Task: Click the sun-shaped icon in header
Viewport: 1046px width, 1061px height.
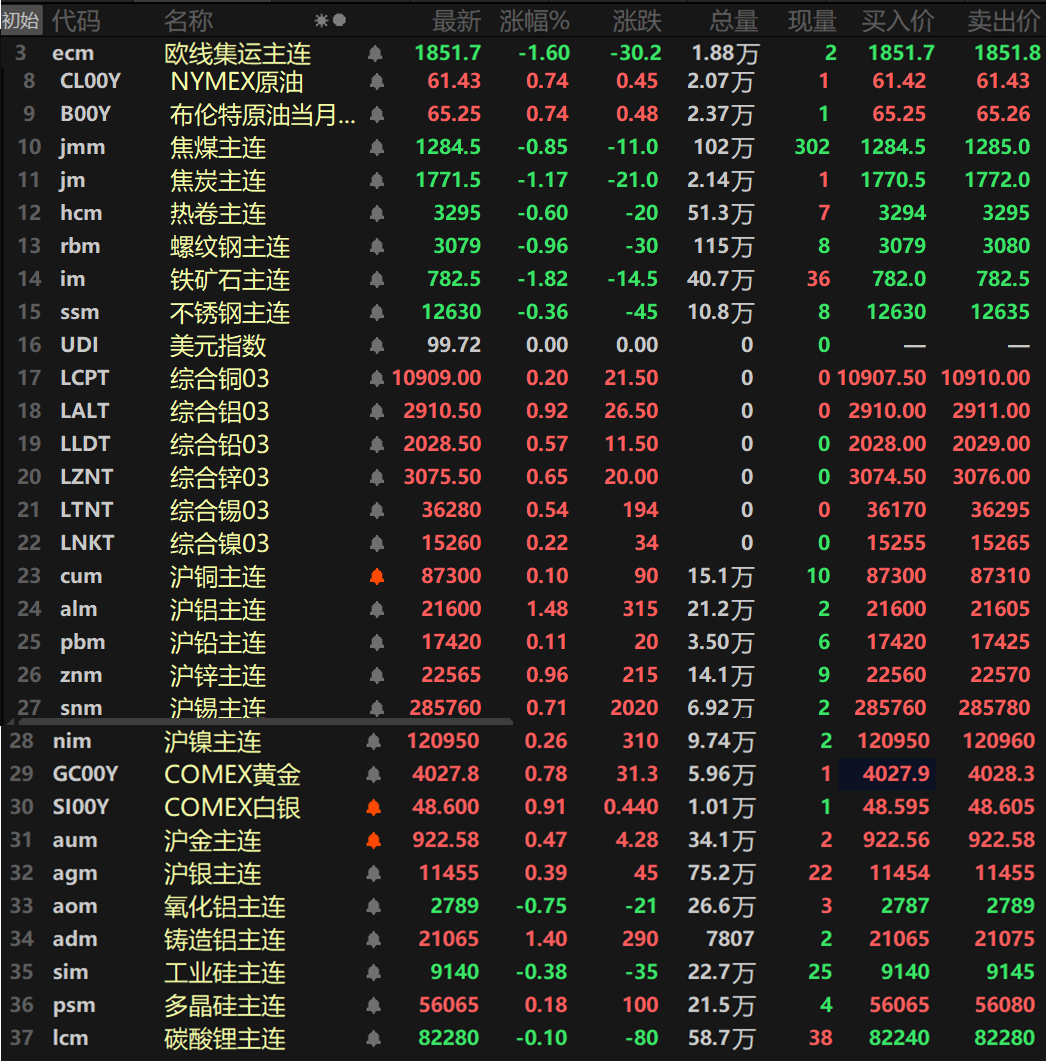Action: pyautogui.click(x=322, y=20)
